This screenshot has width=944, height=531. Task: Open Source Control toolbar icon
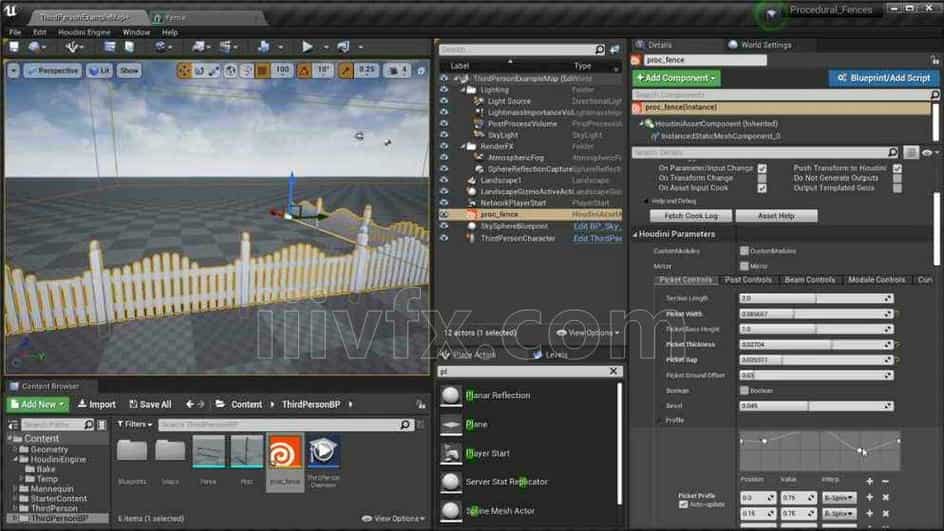coord(34,46)
